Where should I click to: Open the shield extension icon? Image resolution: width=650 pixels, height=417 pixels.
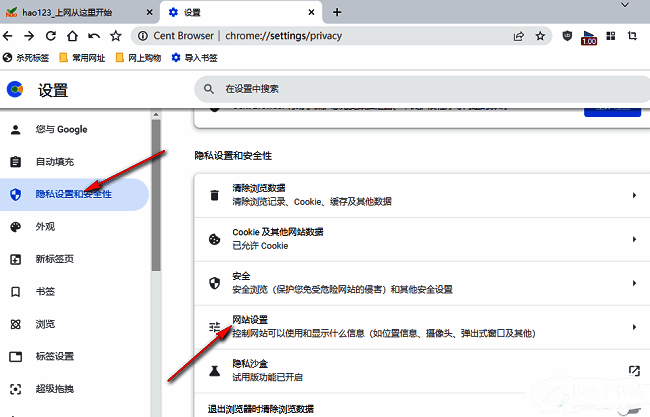tap(567, 36)
